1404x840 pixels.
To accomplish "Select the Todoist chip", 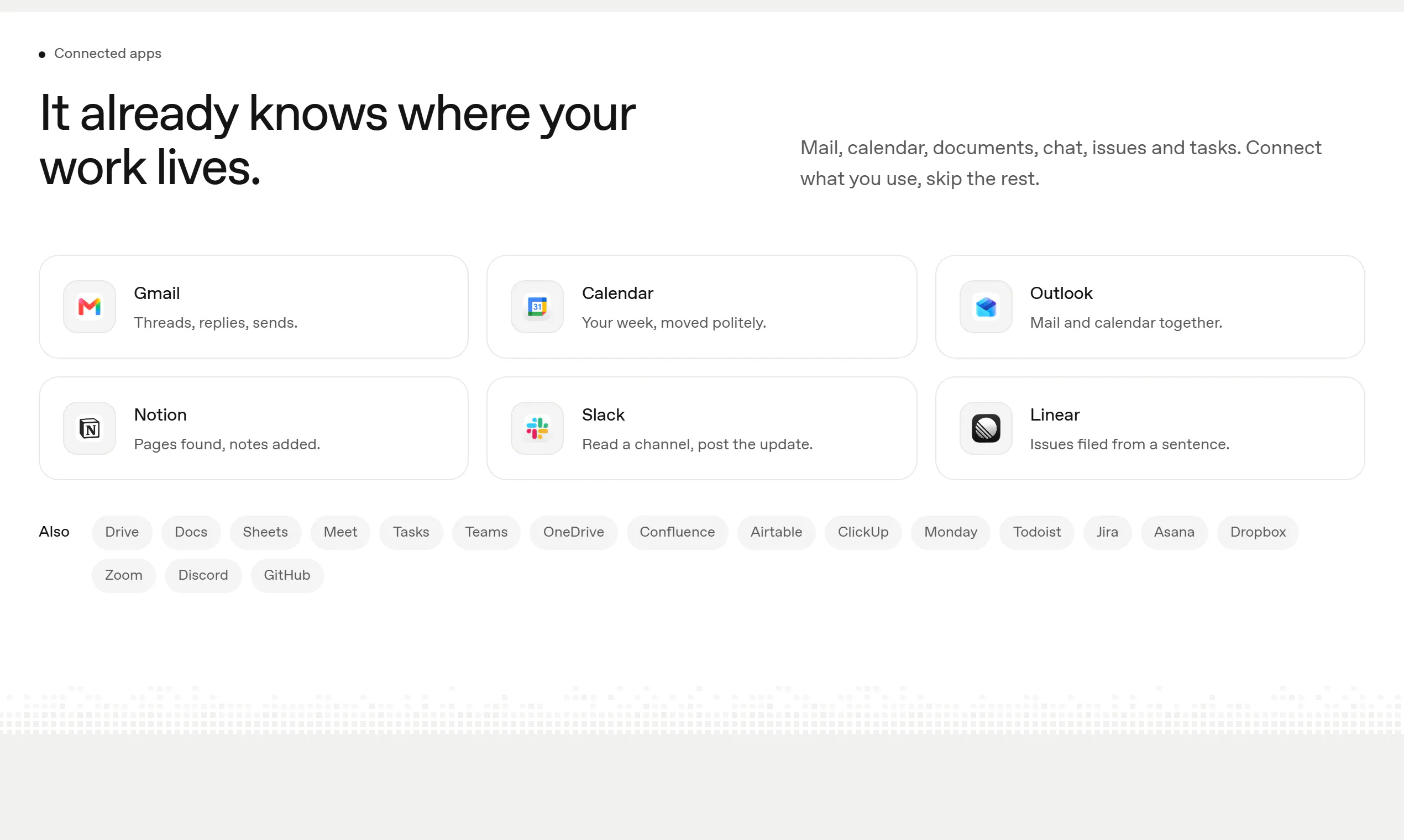I will coord(1036,532).
